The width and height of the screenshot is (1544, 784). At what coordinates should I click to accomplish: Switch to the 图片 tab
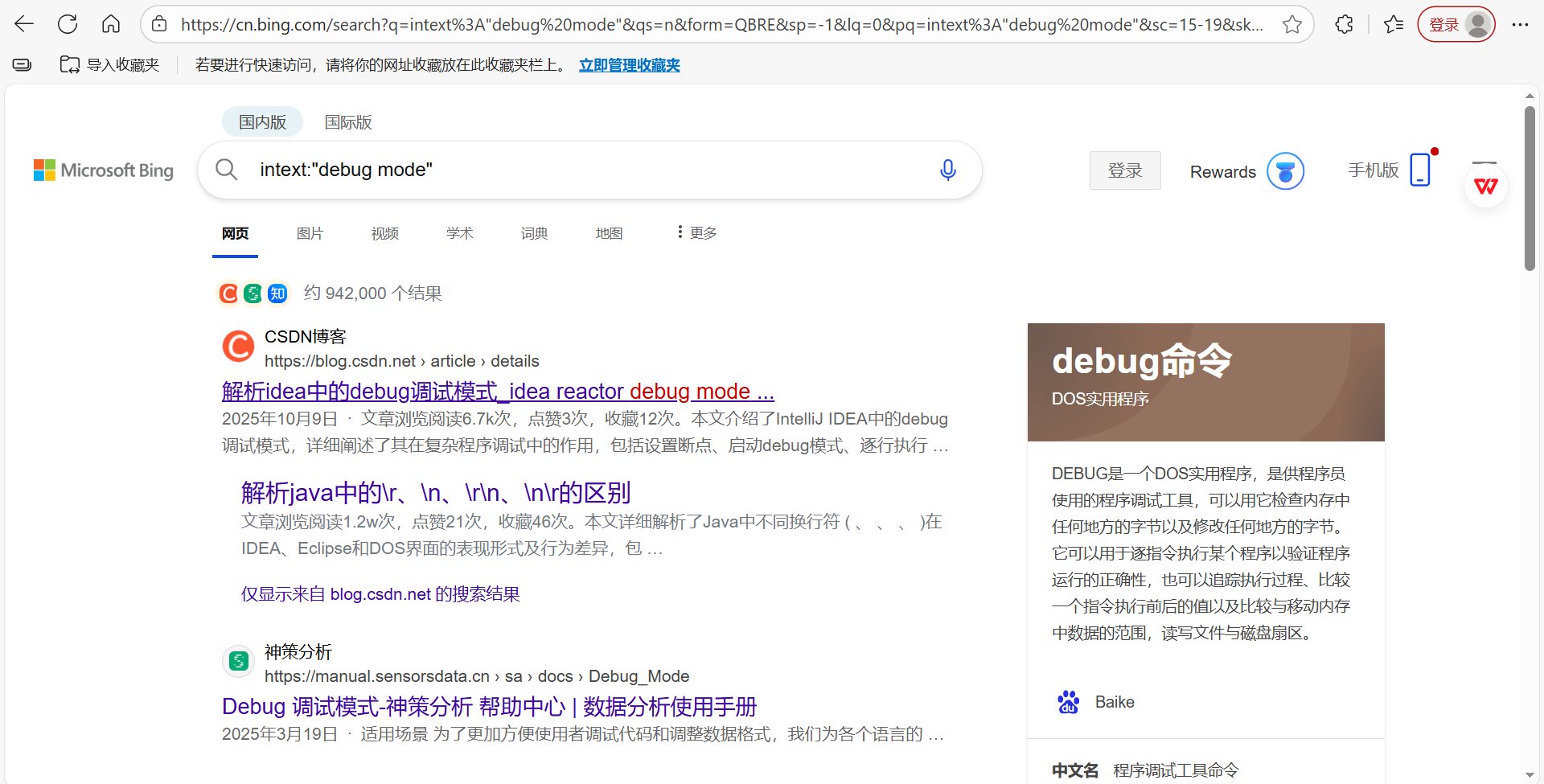310,232
